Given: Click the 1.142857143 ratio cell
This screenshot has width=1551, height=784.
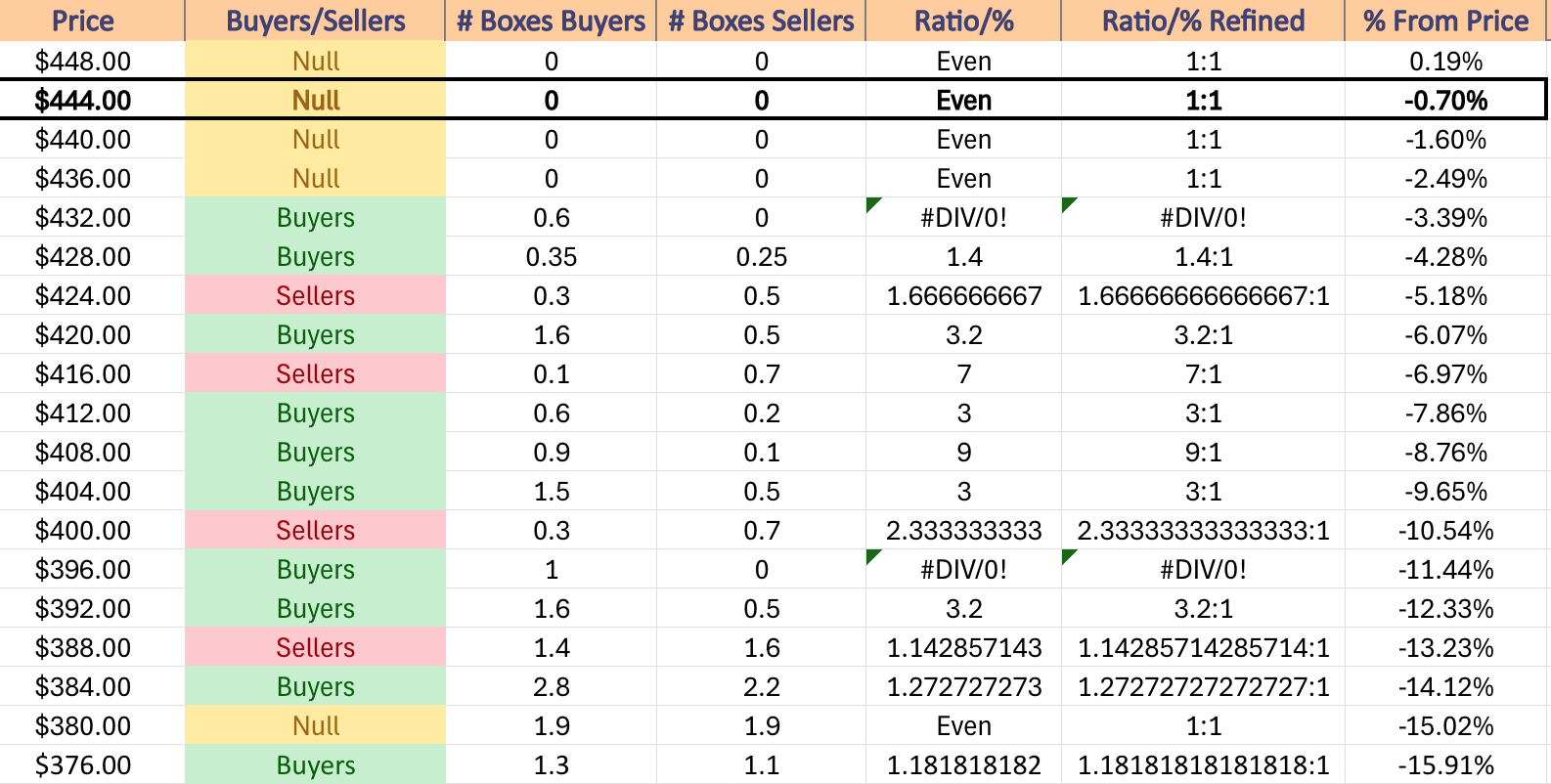Looking at the screenshot, I should point(963,647).
